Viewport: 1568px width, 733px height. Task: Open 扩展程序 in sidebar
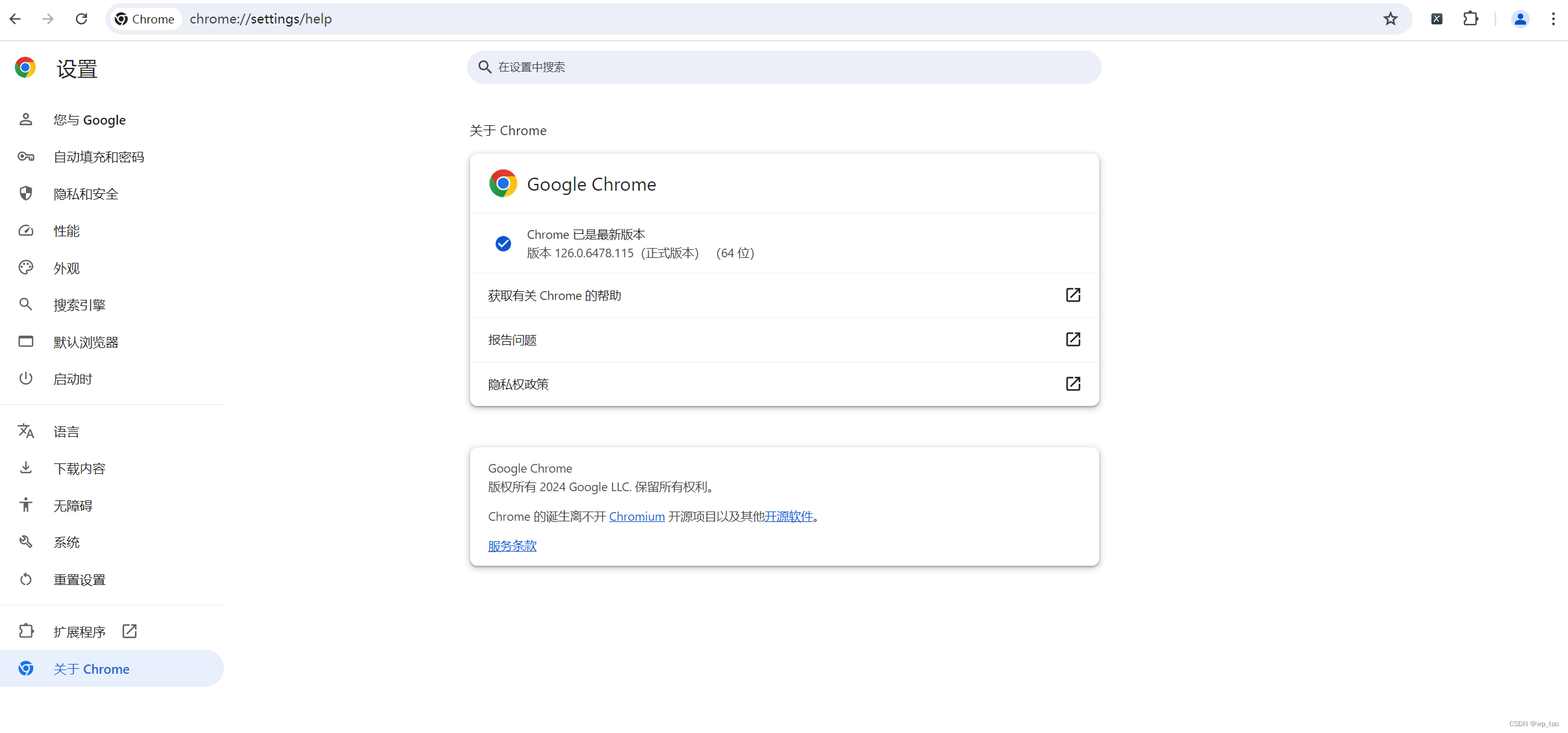(112, 631)
